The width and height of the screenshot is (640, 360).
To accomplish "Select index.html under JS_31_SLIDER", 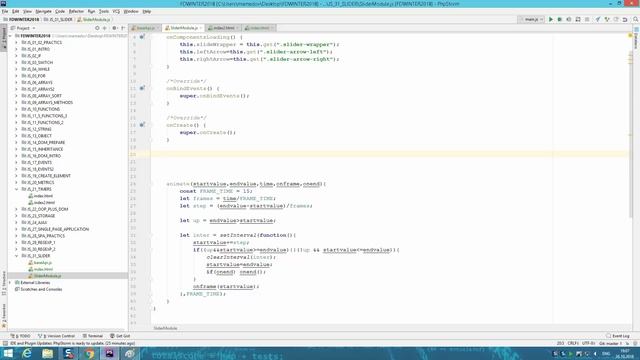I will pos(43,269).
